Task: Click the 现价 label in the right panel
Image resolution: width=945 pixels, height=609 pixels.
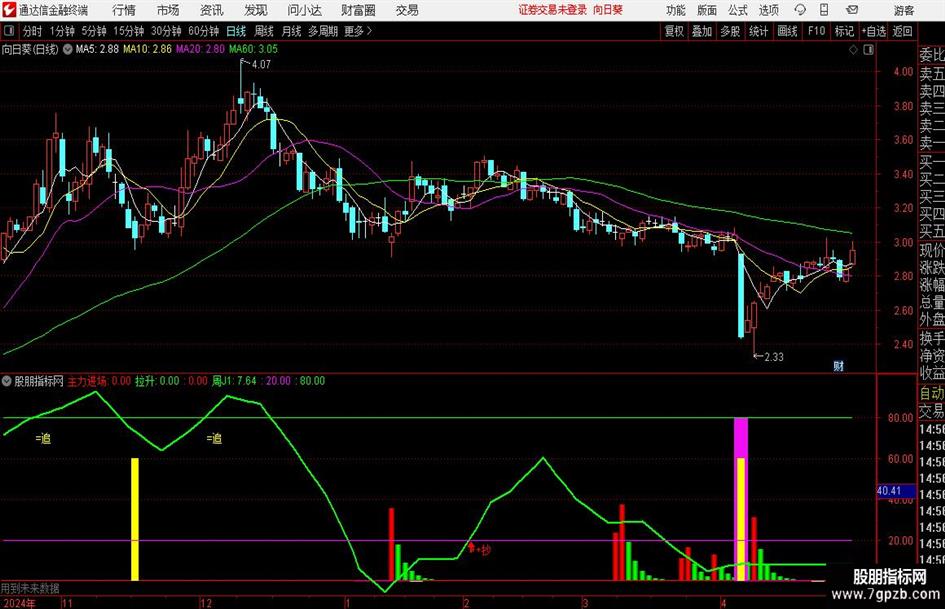Action: tap(932, 250)
